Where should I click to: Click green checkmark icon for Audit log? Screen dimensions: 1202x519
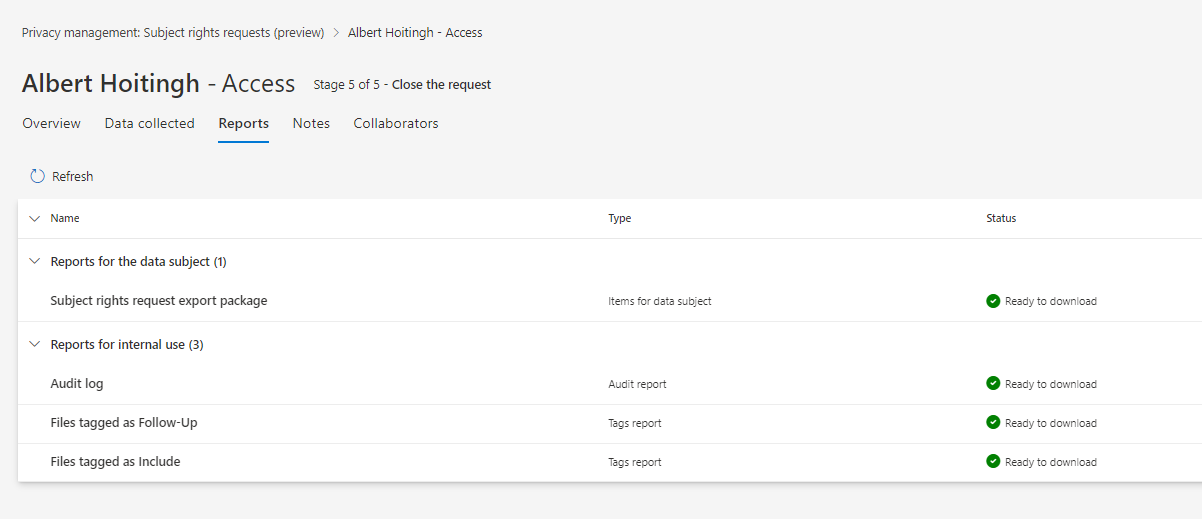tap(993, 384)
